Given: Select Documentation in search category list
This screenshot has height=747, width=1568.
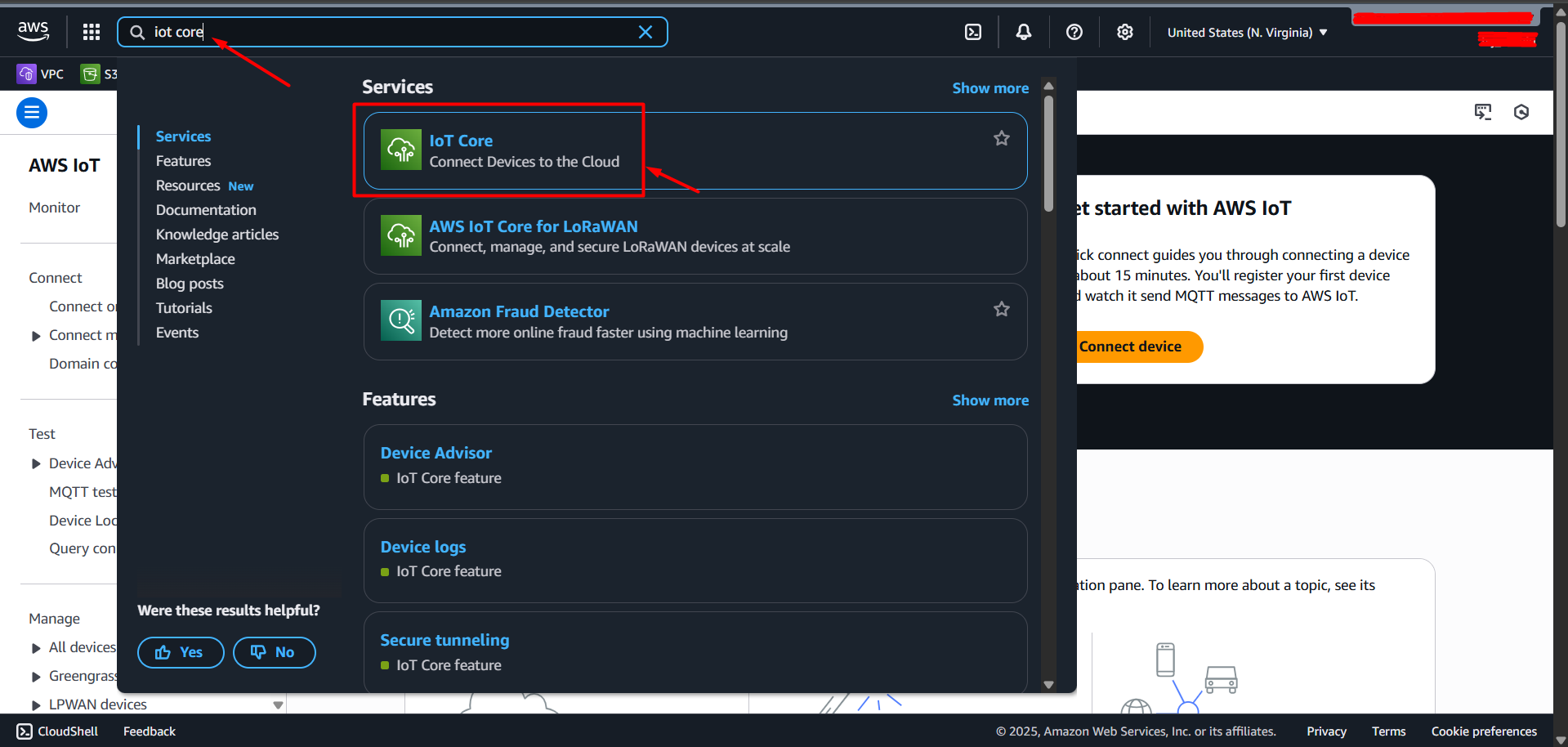Looking at the screenshot, I should pyautogui.click(x=206, y=210).
